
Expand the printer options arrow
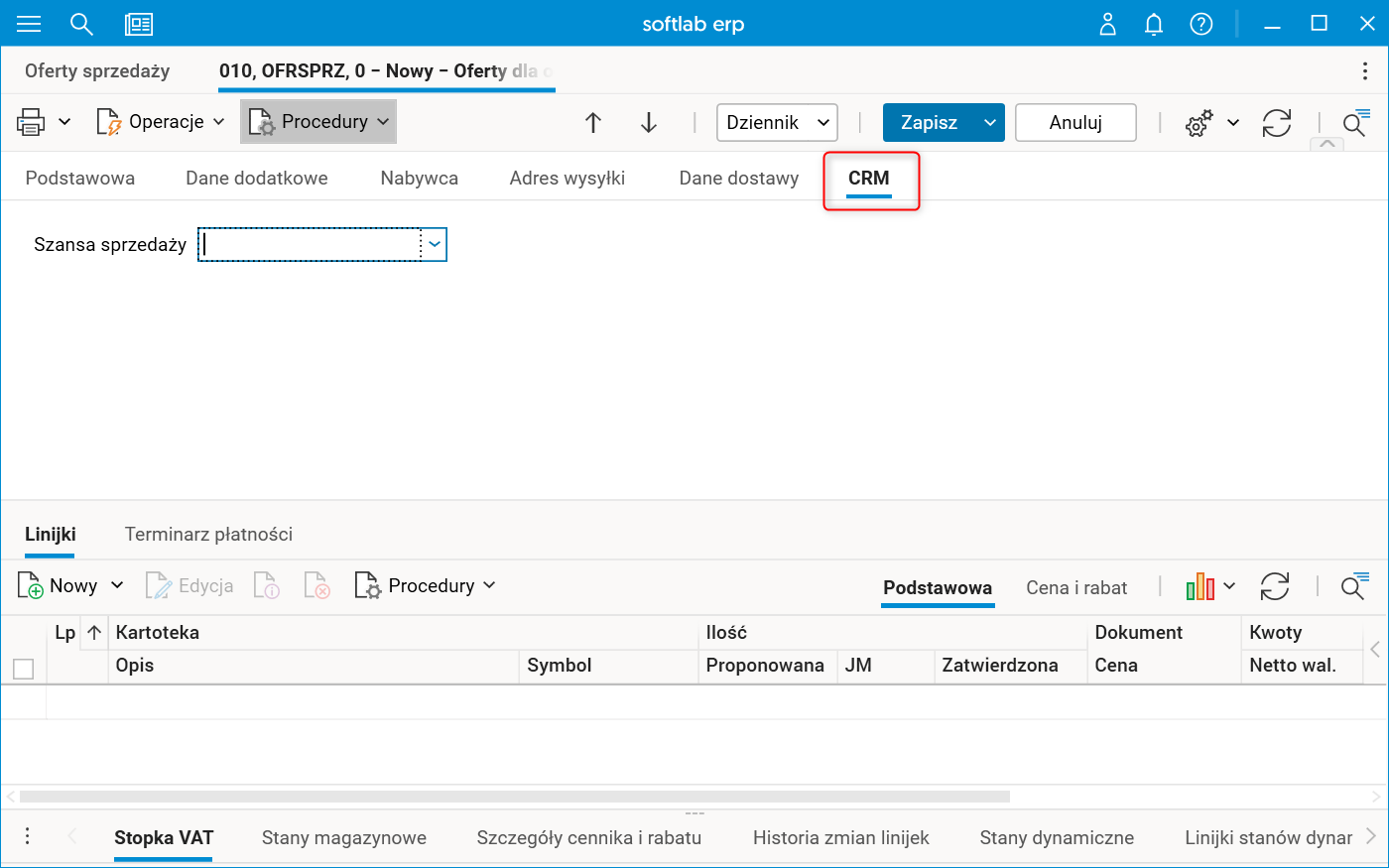[x=64, y=122]
